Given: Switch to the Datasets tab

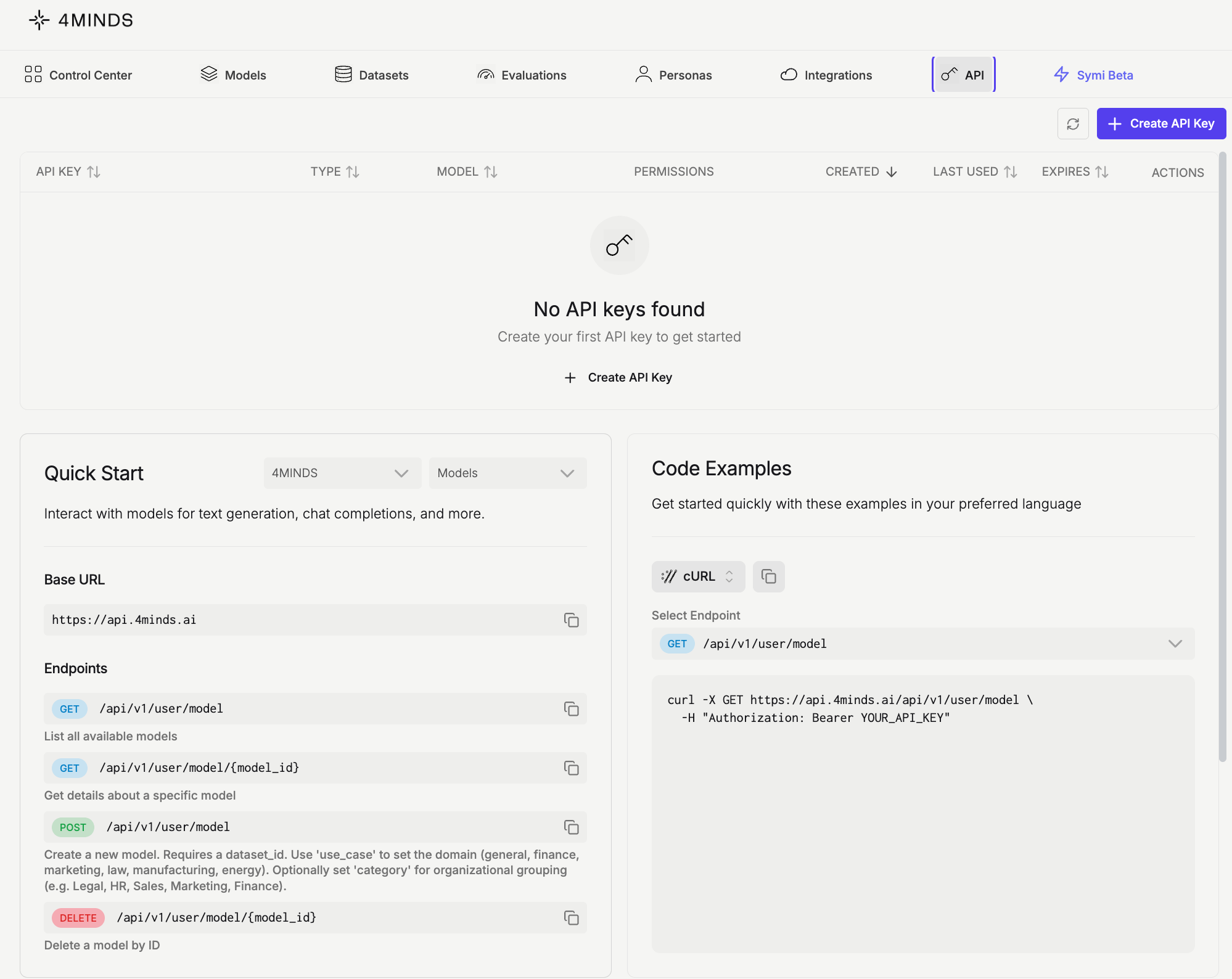Looking at the screenshot, I should 371,75.
